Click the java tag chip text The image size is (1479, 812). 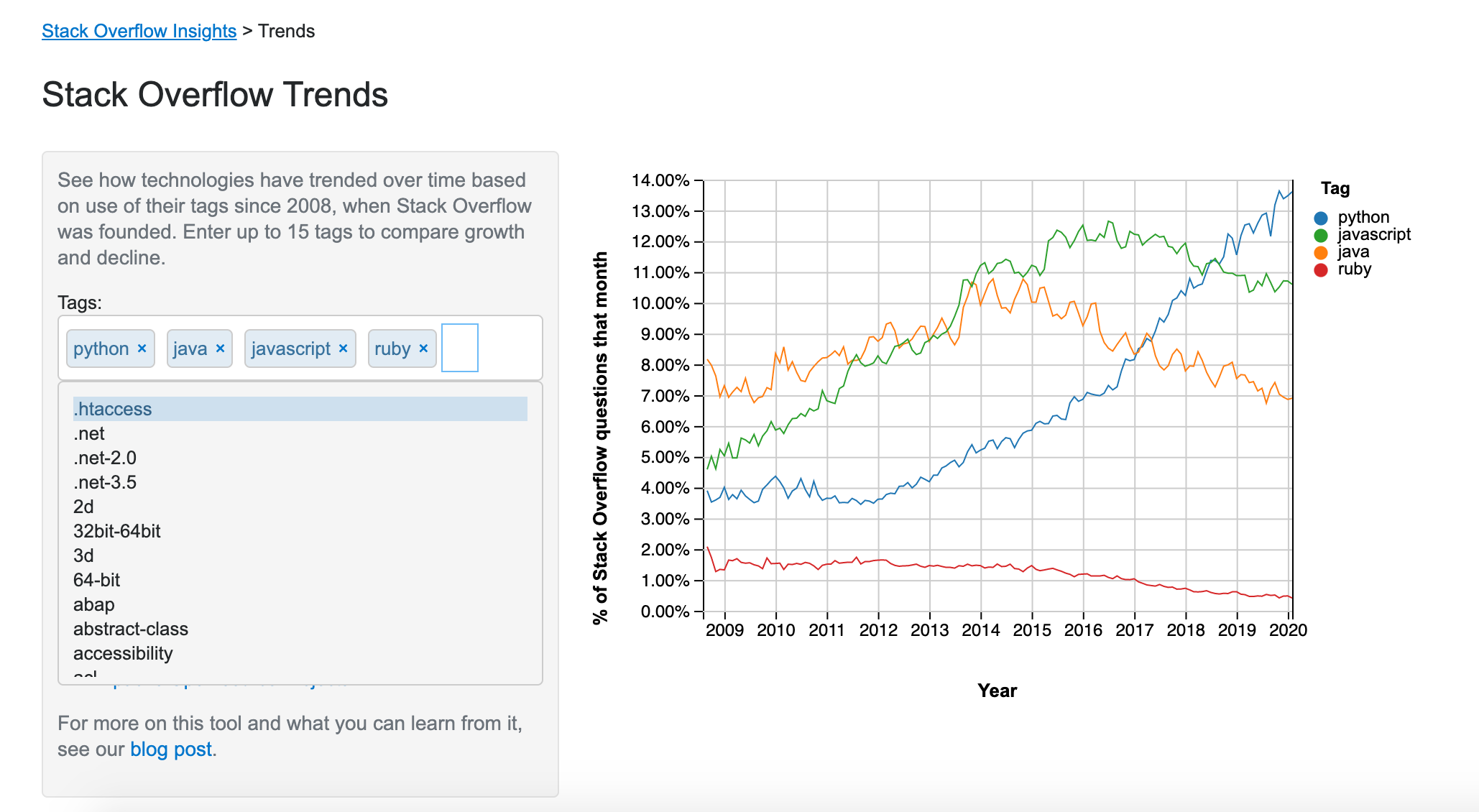coord(190,349)
